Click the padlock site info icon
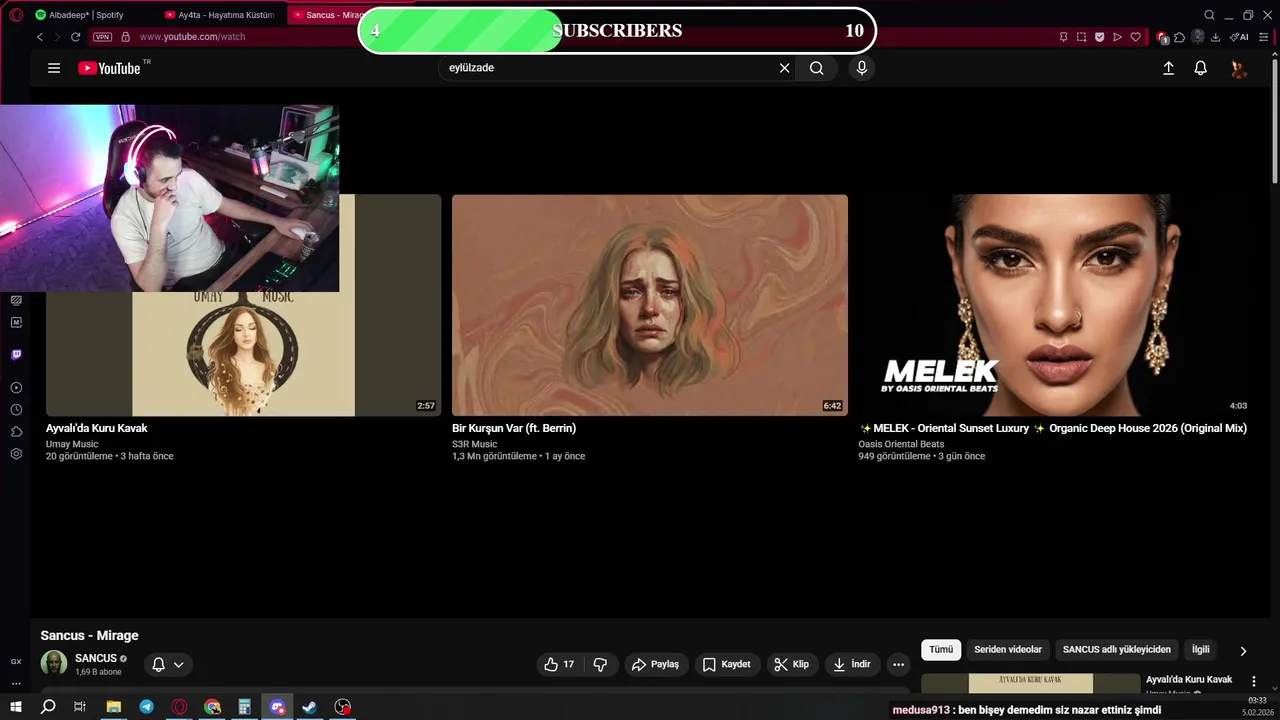The image size is (1280, 720). 125,37
